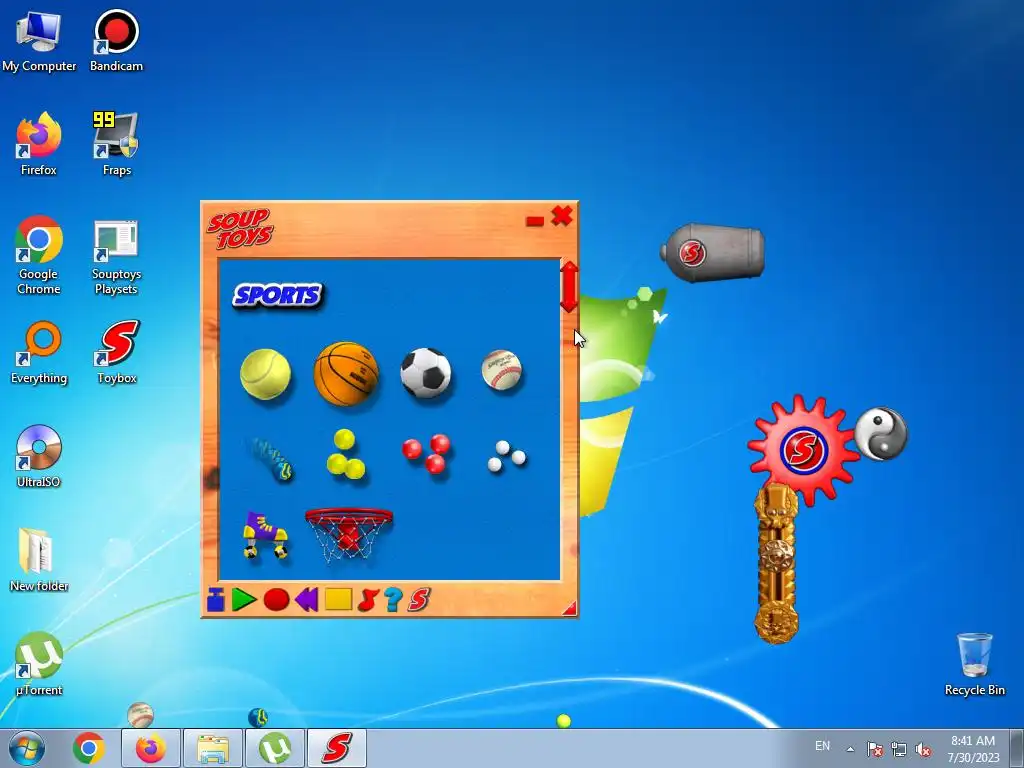Click the red gear toy with S logo
Image resolution: width=1024 pixels, height=768 pixels.
803,449
